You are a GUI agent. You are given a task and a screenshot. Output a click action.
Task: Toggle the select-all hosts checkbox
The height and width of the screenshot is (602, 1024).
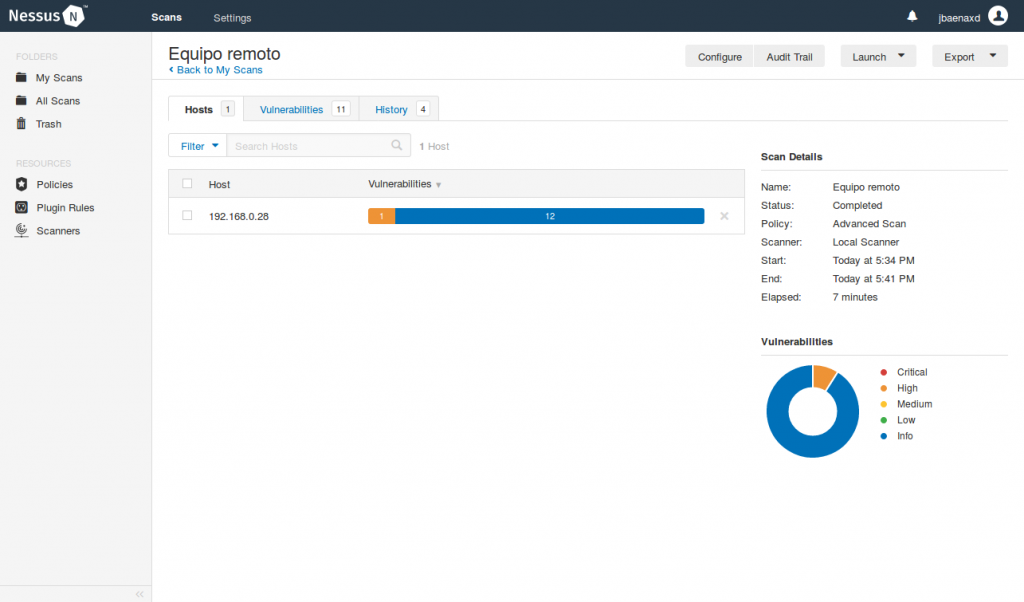[x=187, y=184]
